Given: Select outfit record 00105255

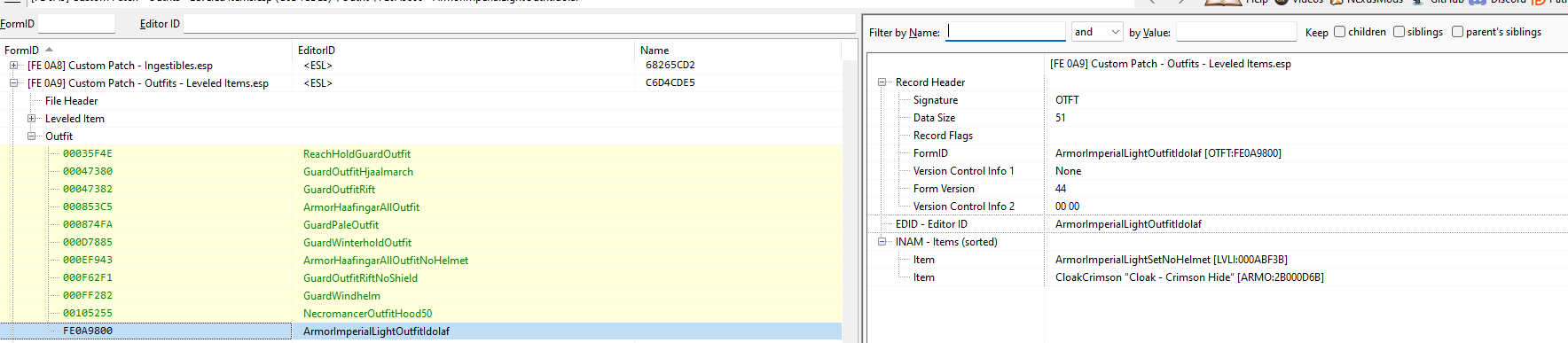Looking at the screenshot, I should (88, 314).
